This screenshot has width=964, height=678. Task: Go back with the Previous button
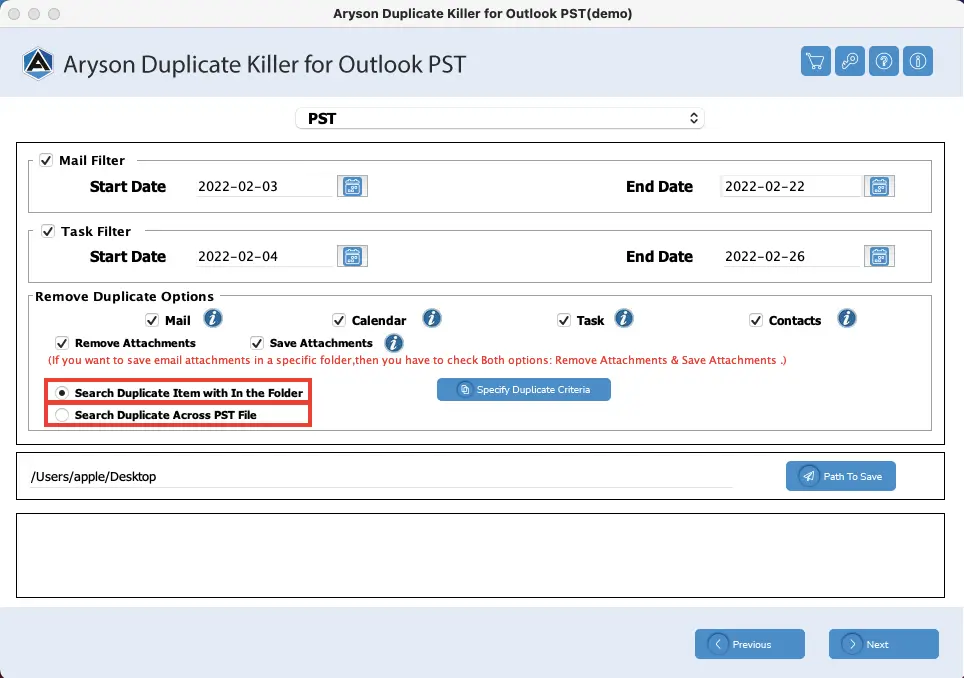coord(749,644)
